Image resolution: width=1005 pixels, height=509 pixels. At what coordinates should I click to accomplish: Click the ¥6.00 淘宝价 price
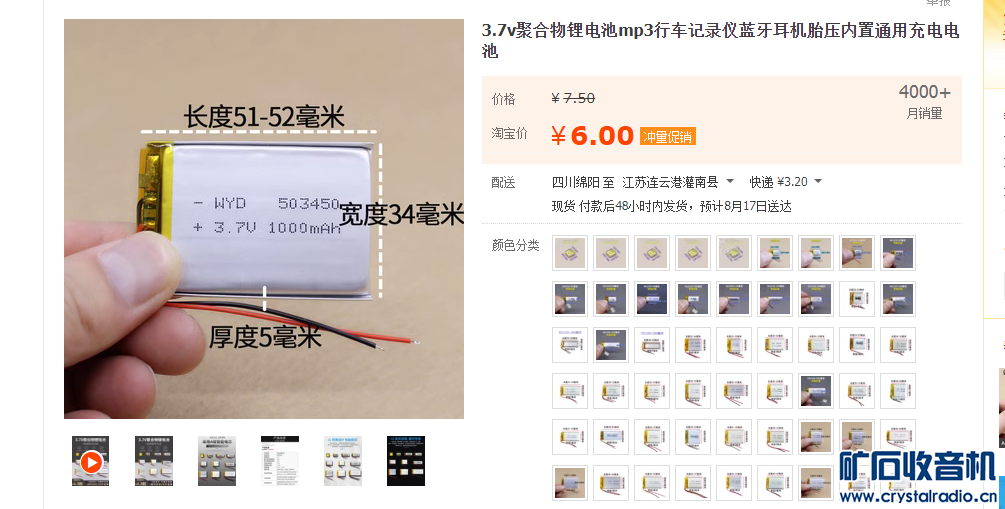point(592,136)
